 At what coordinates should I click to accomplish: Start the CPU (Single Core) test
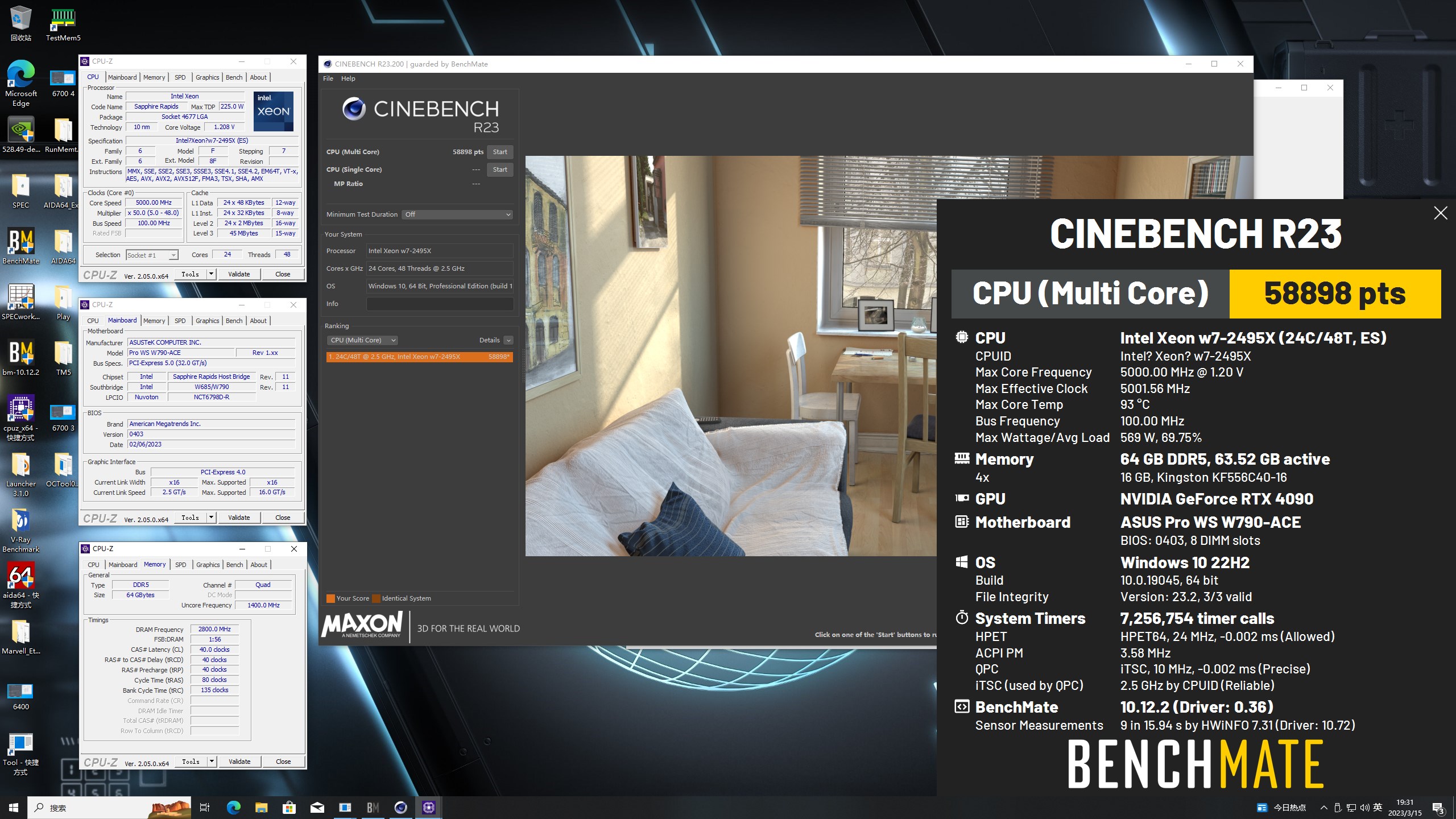(500, 169)
